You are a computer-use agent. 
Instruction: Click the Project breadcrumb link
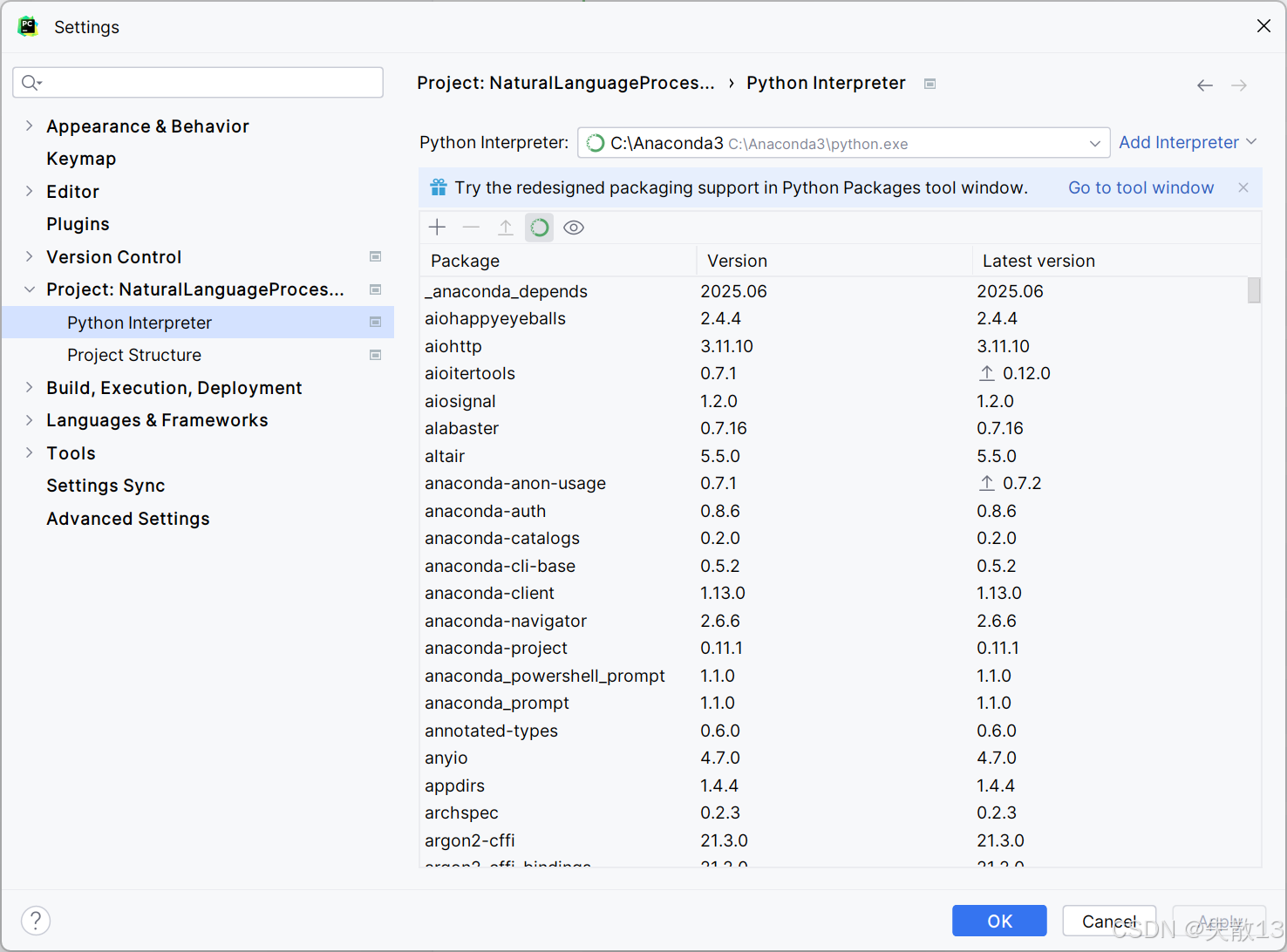(565, 83)
